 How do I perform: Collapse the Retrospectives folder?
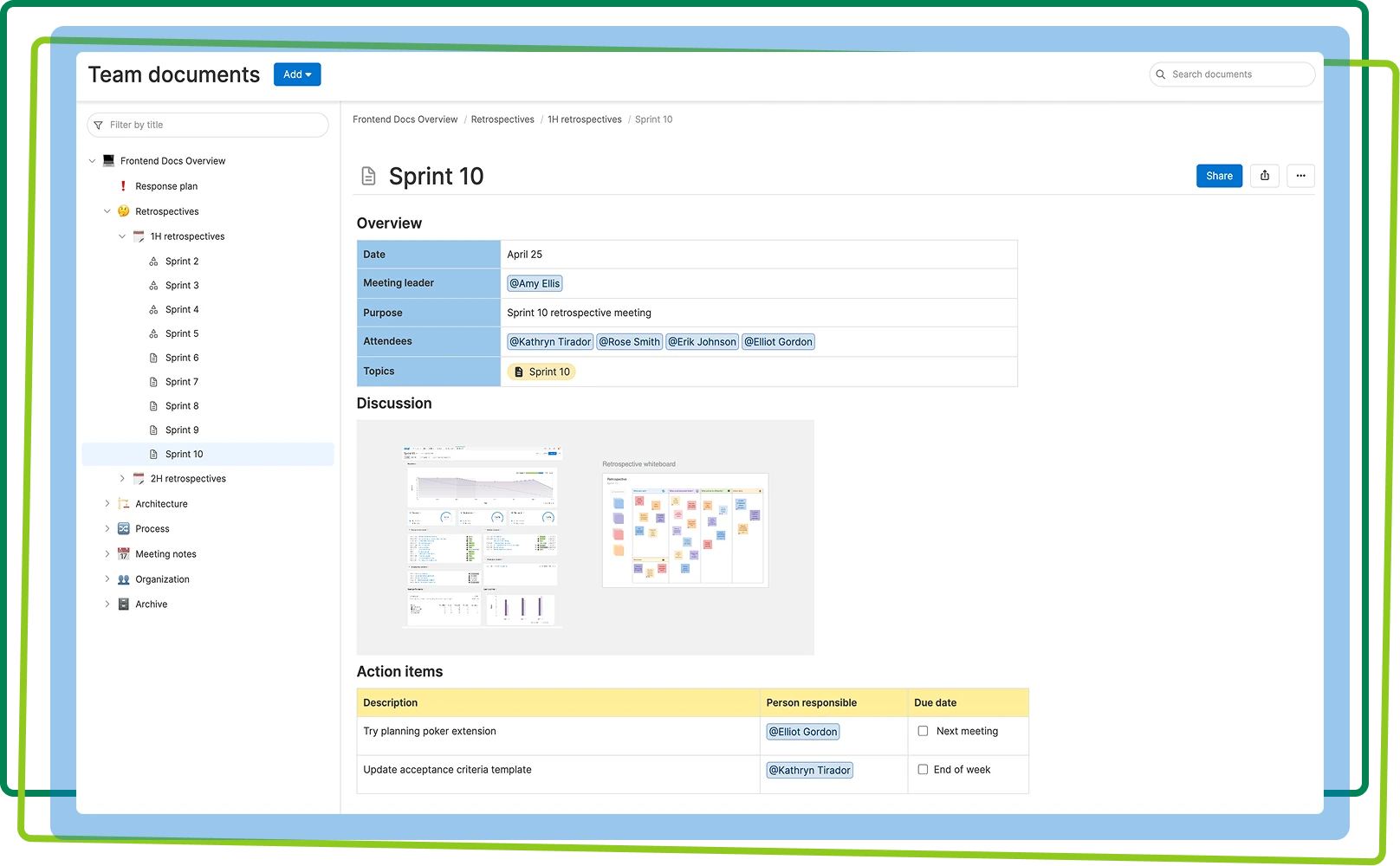(107, 210)
